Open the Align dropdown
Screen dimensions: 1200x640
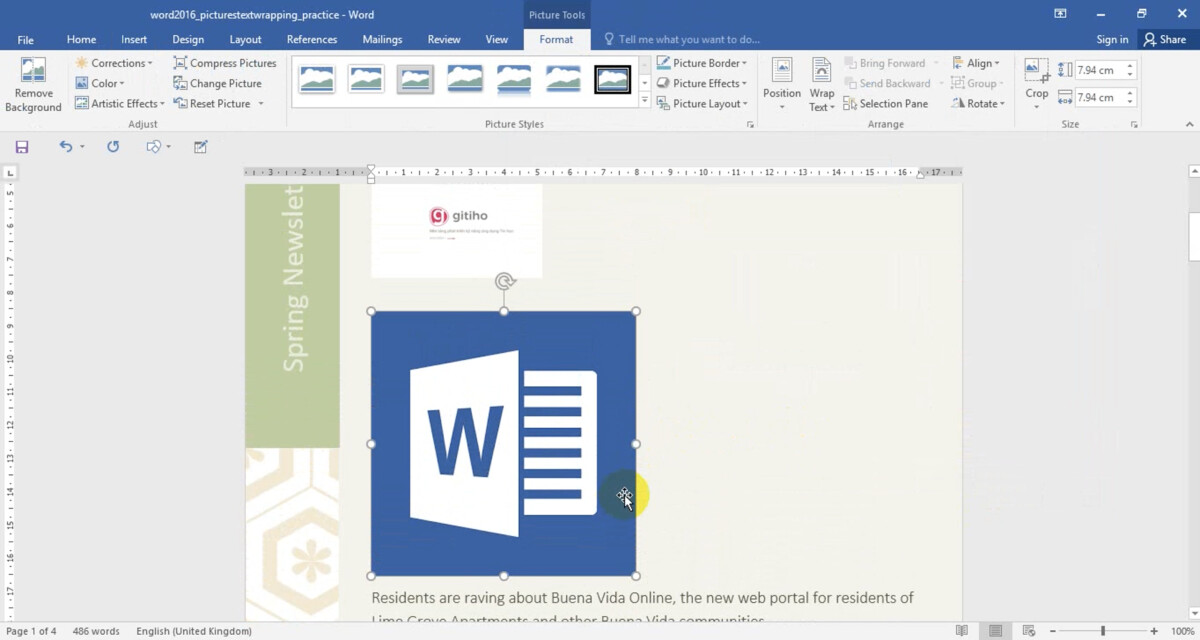(x=976, y=63)
